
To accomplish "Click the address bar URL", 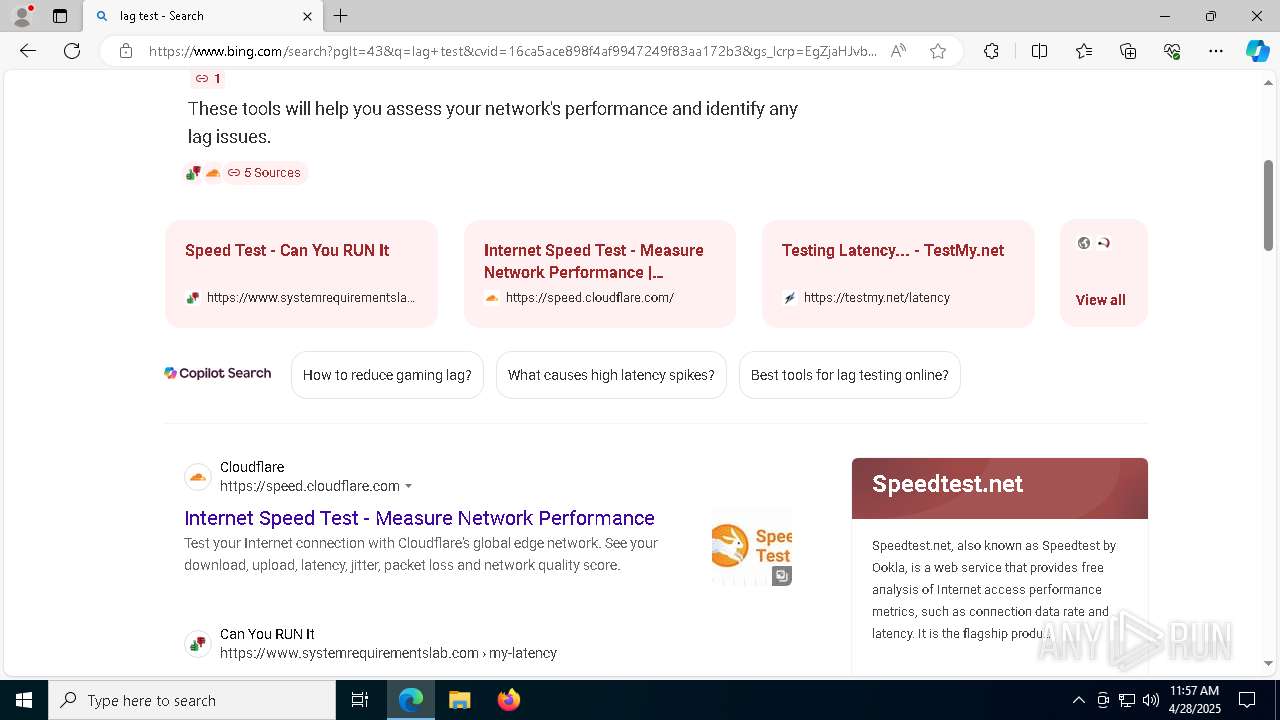I will (513, 51).
